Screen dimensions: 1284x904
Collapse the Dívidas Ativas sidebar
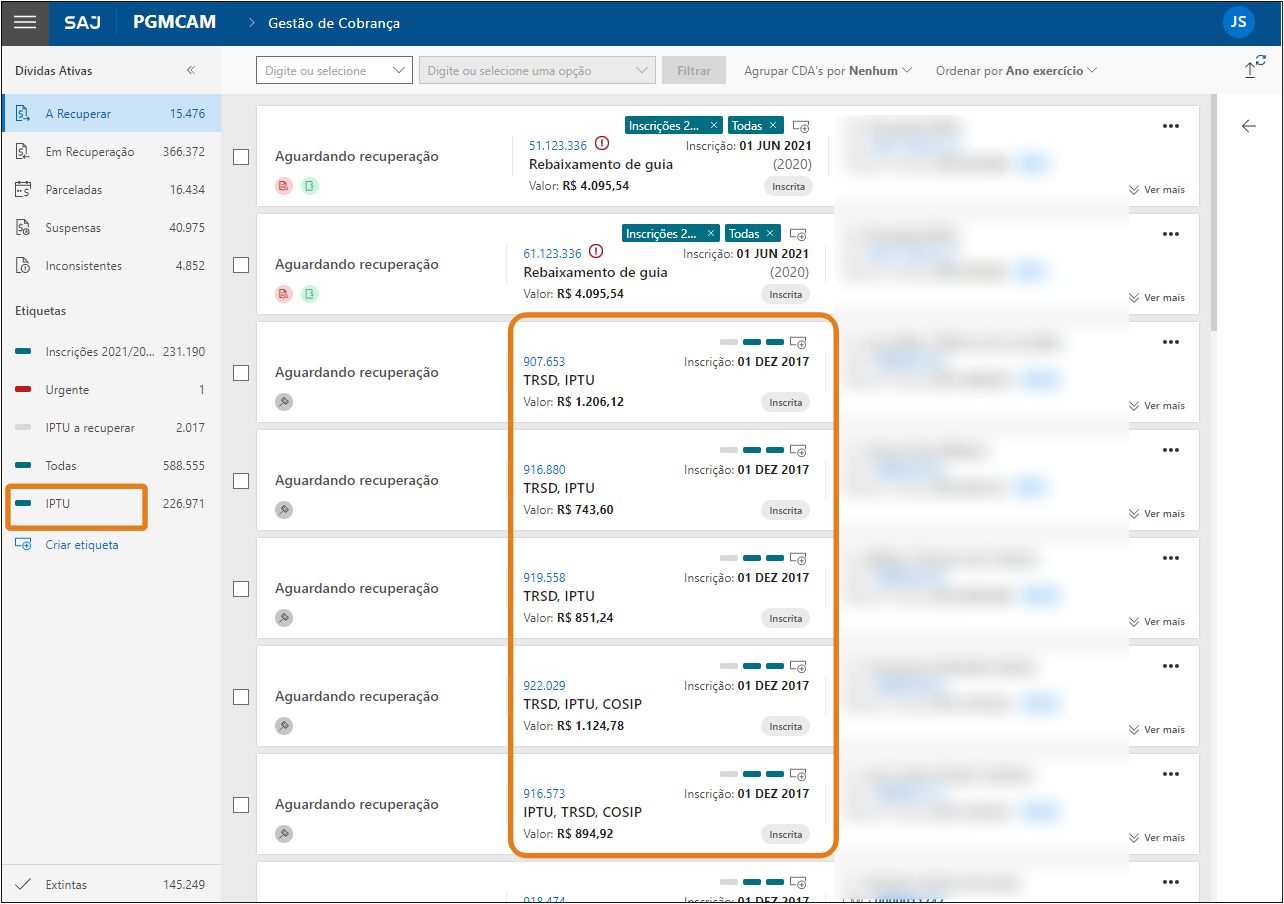click(191, 71)
